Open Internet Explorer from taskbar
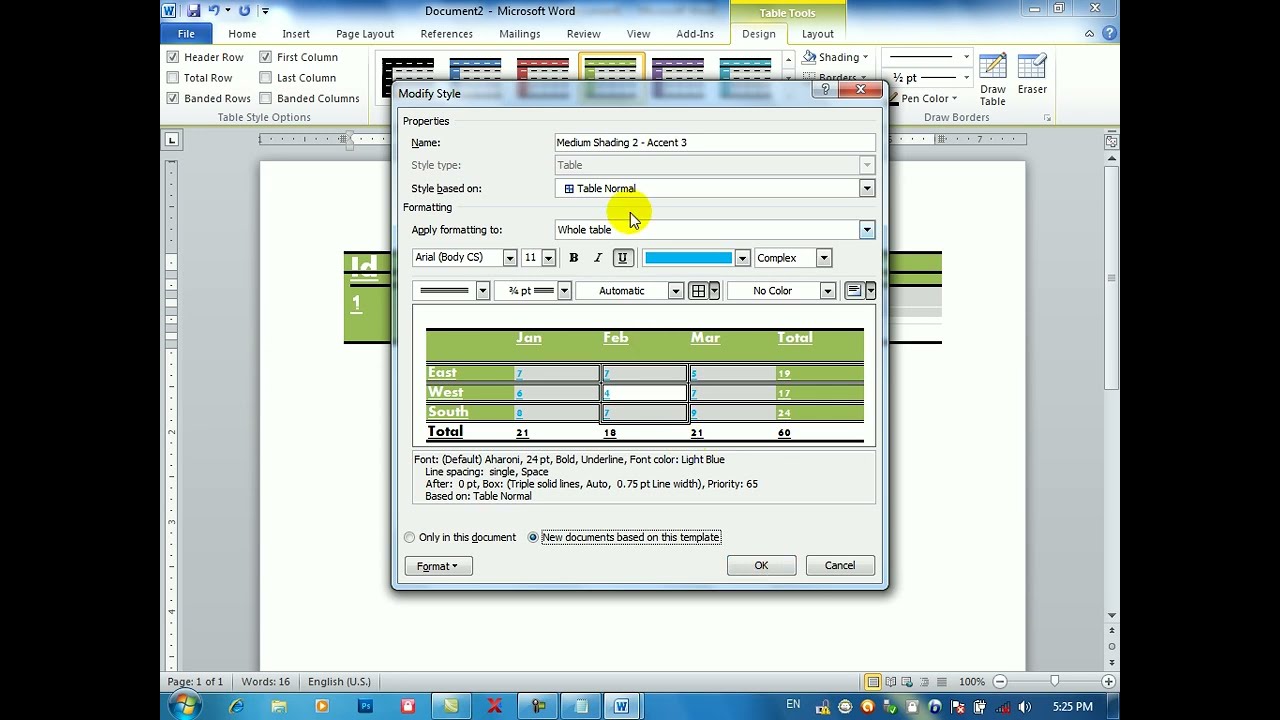Image resolution: width=1280 pixels, height=720 pixels. (237, 706)
